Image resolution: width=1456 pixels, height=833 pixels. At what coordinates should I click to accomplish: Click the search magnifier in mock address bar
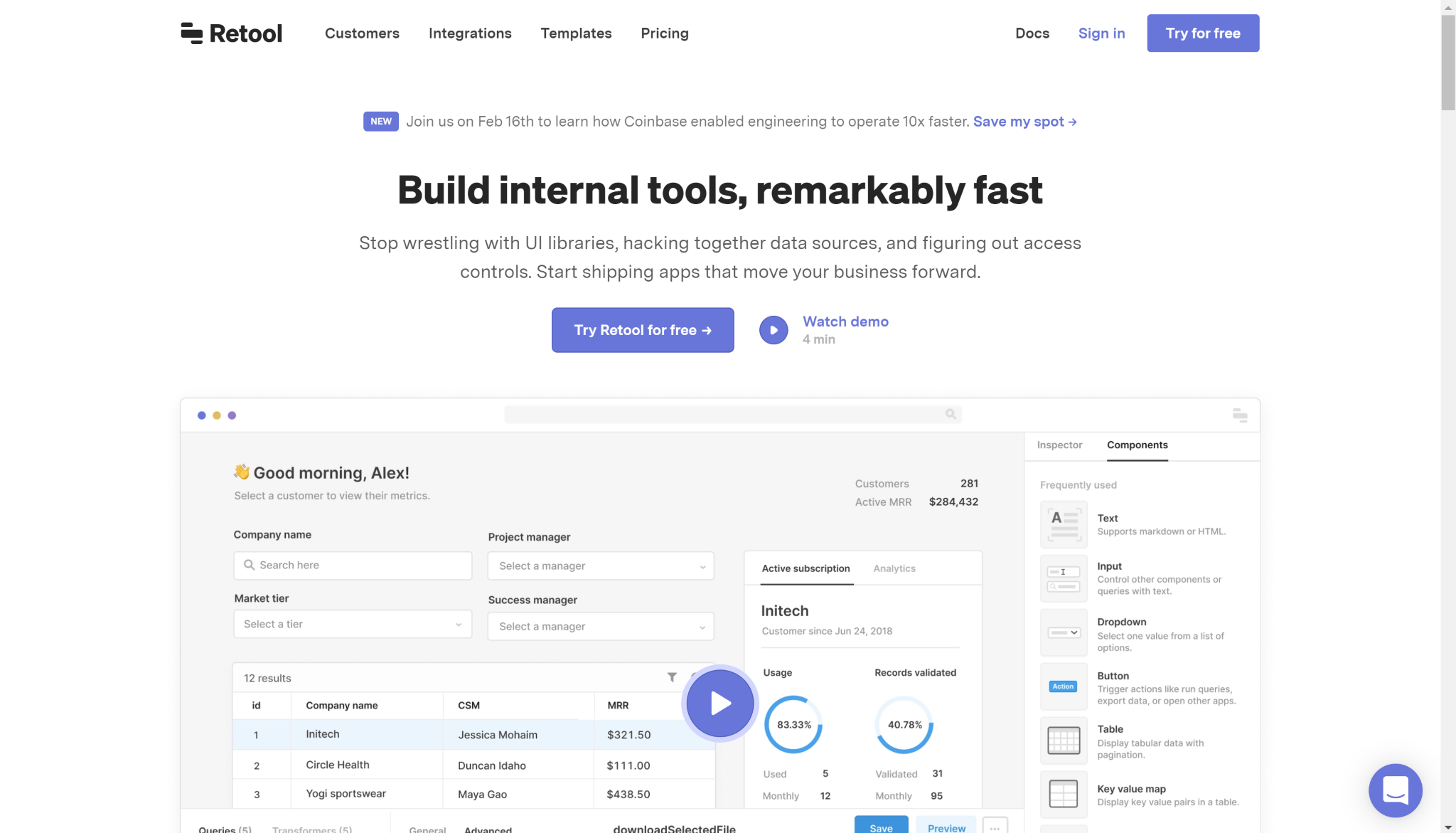click(951, 414)
